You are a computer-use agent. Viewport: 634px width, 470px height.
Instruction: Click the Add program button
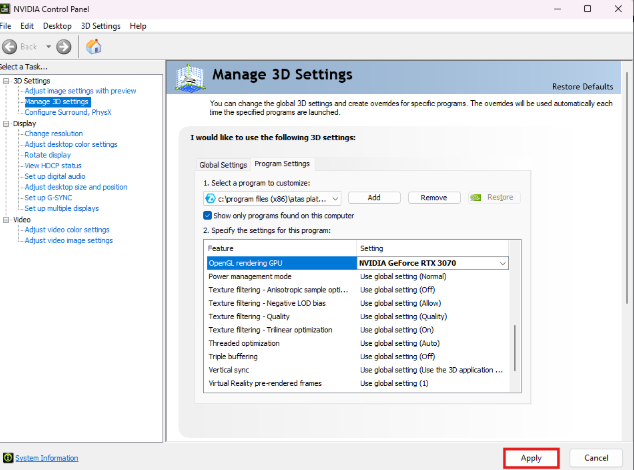[x=374, y=197]
